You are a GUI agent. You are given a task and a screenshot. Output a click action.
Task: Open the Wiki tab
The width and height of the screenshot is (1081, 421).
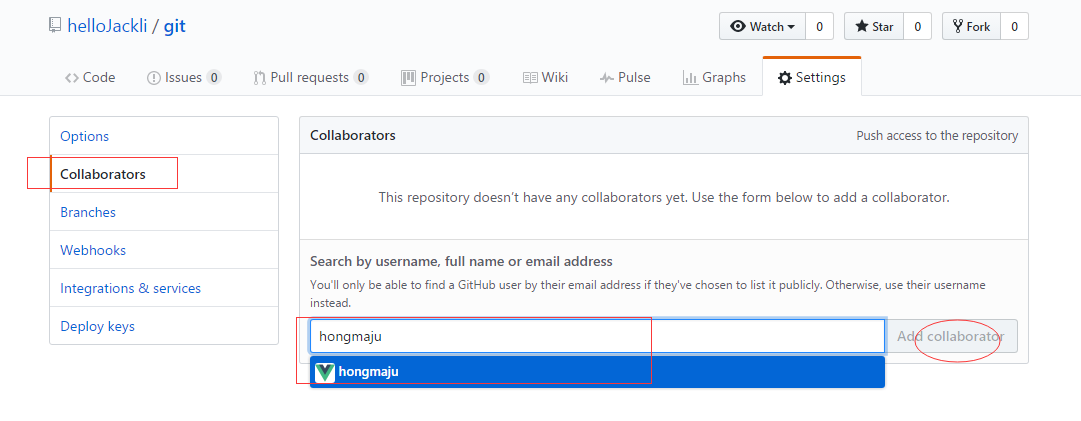click(x=545, y=77)
